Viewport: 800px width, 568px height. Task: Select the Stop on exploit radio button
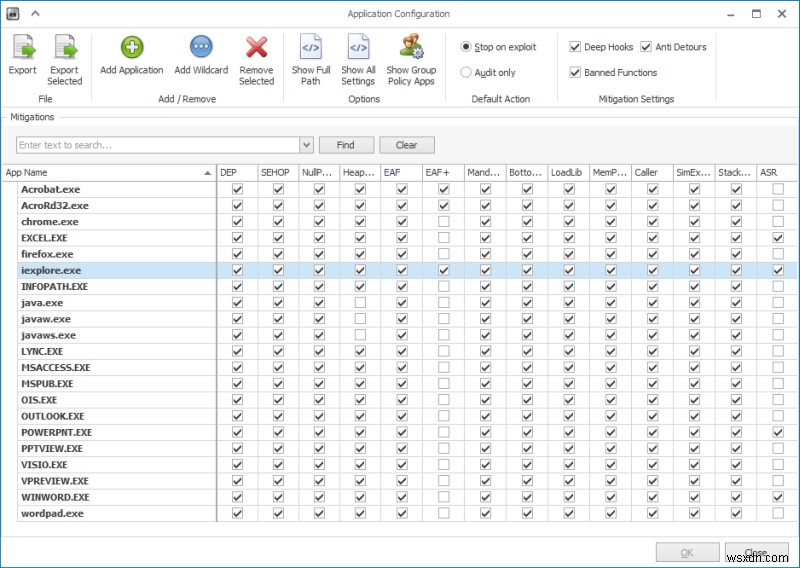pos(467,47)
